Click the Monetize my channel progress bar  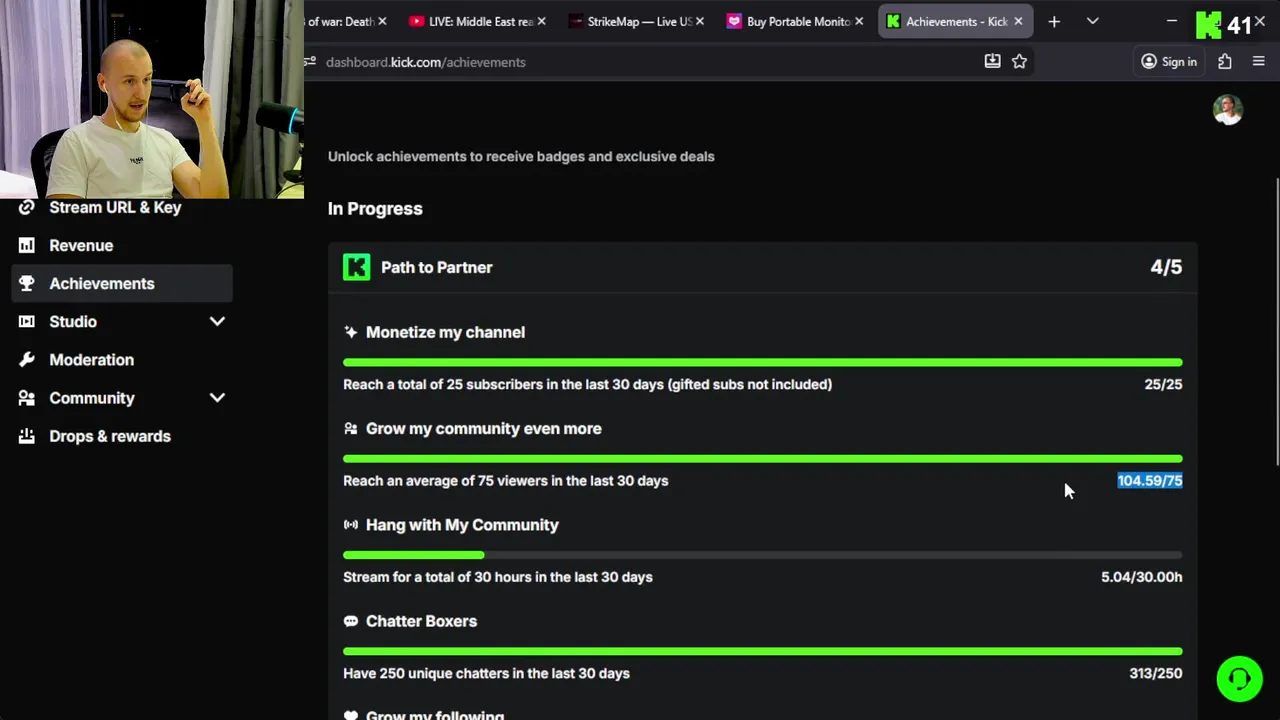click(762, 362)
